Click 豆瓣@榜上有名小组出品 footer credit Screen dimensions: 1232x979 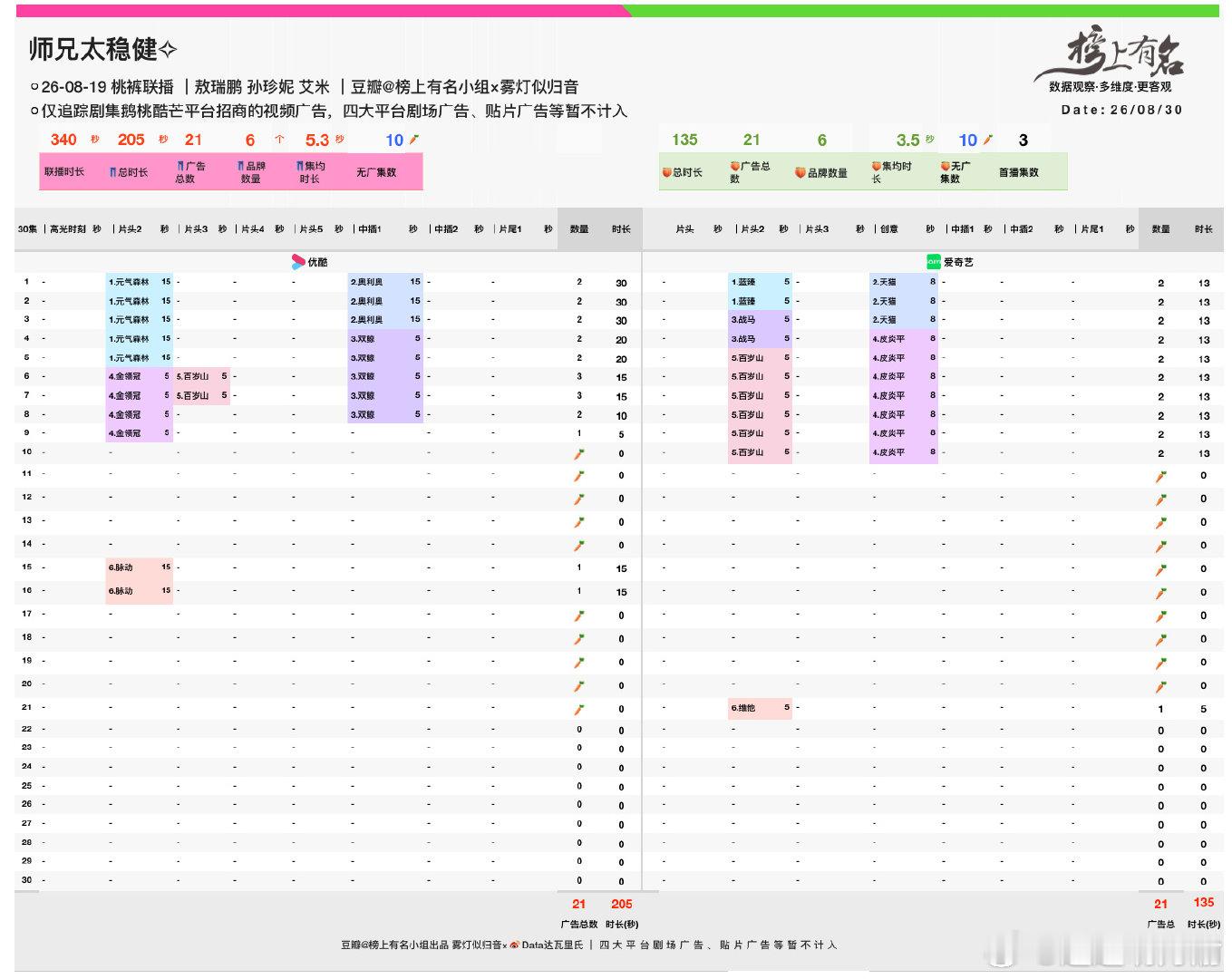[394, 945]
